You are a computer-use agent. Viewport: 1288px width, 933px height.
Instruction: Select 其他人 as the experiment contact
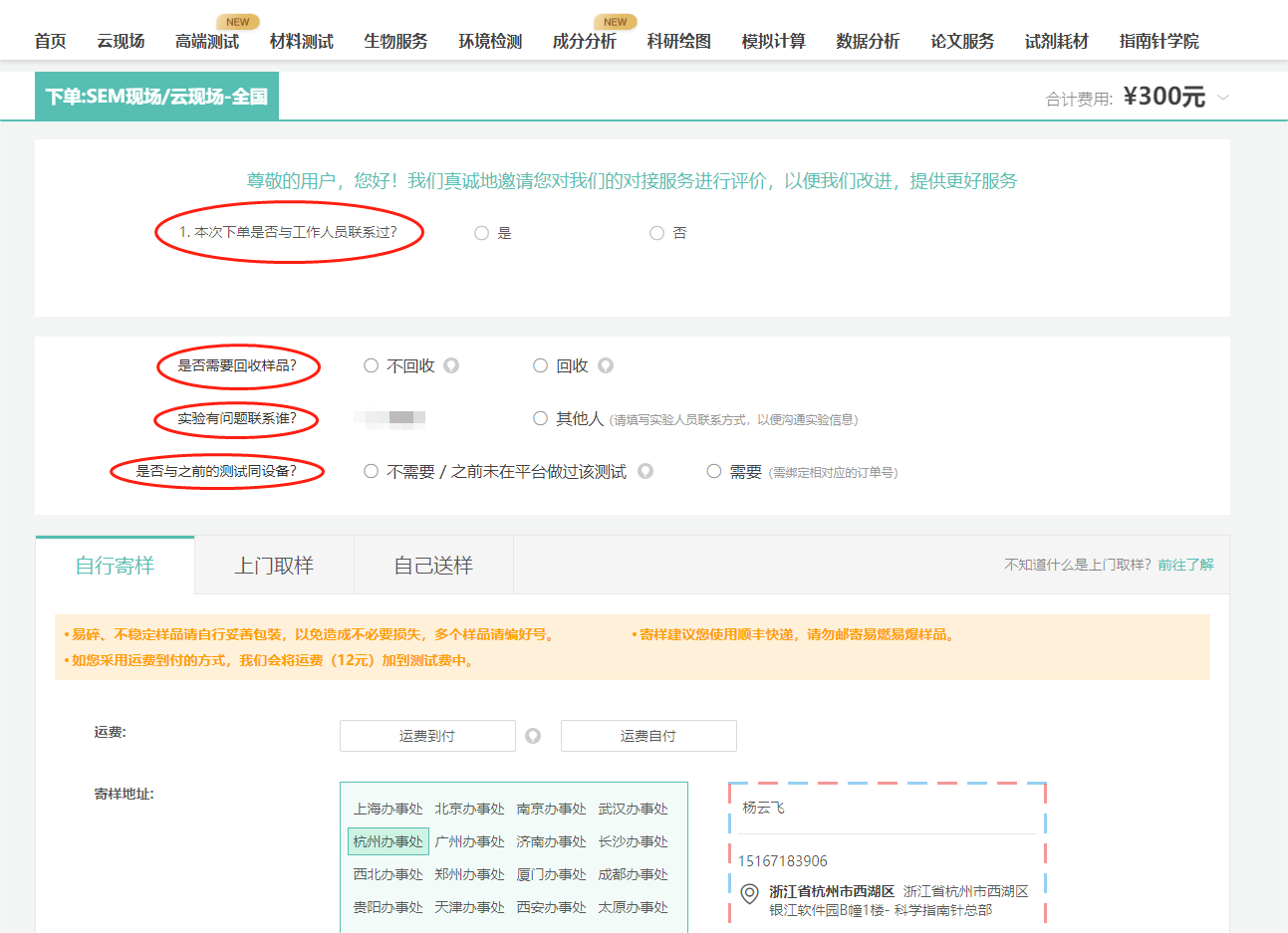(541, 418)
